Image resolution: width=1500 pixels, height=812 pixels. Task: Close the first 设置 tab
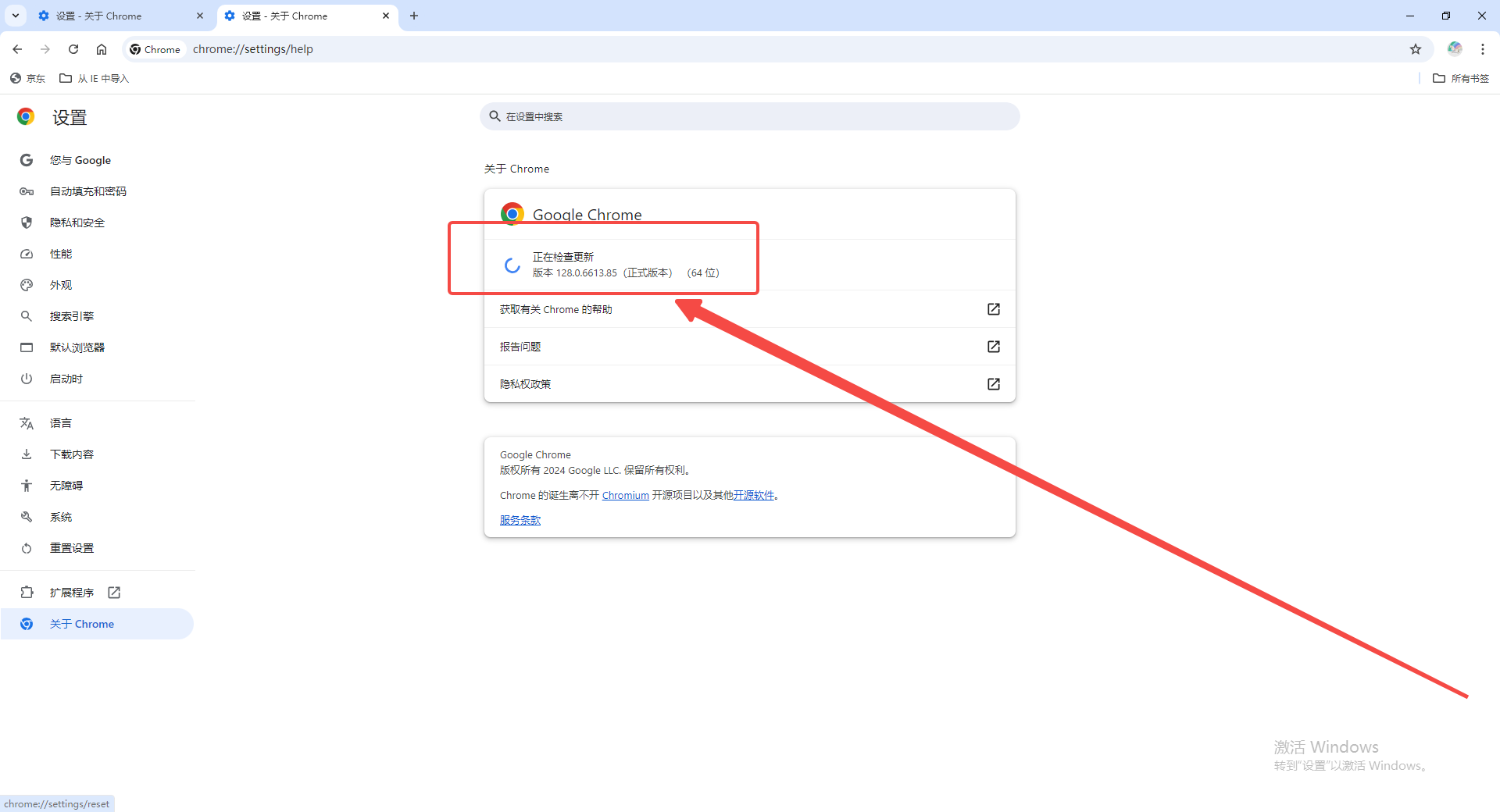pos(200,16)
